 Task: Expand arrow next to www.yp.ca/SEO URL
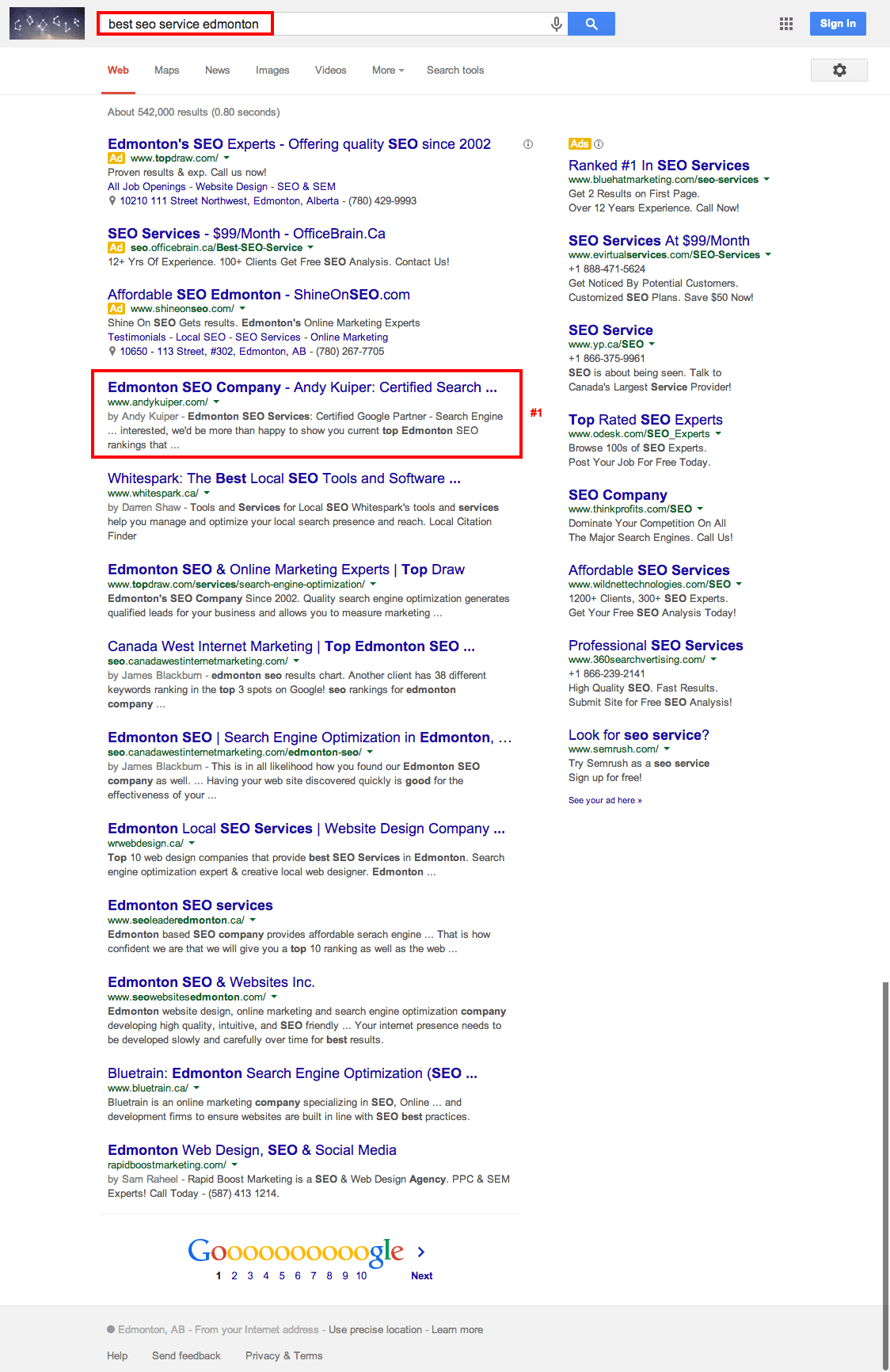coord(652,345)
